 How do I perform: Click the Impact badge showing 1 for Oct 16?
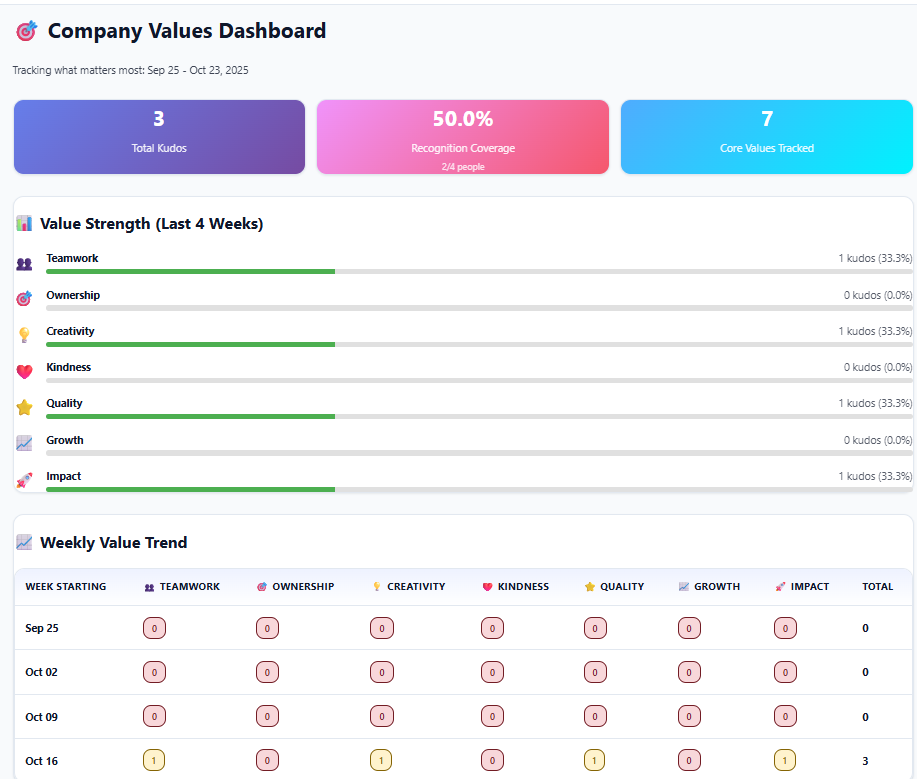pos(785,760)
